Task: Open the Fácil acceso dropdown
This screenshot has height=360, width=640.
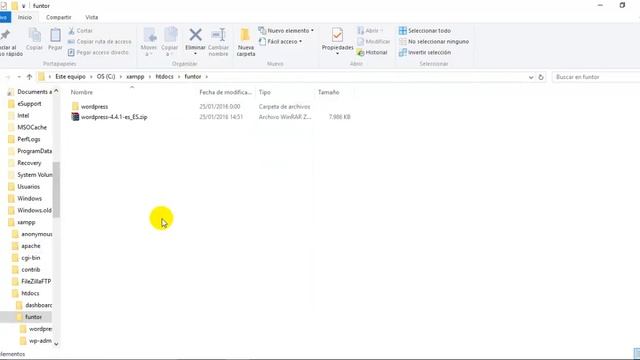Action: pyautogui.click(x=280, y=42)
